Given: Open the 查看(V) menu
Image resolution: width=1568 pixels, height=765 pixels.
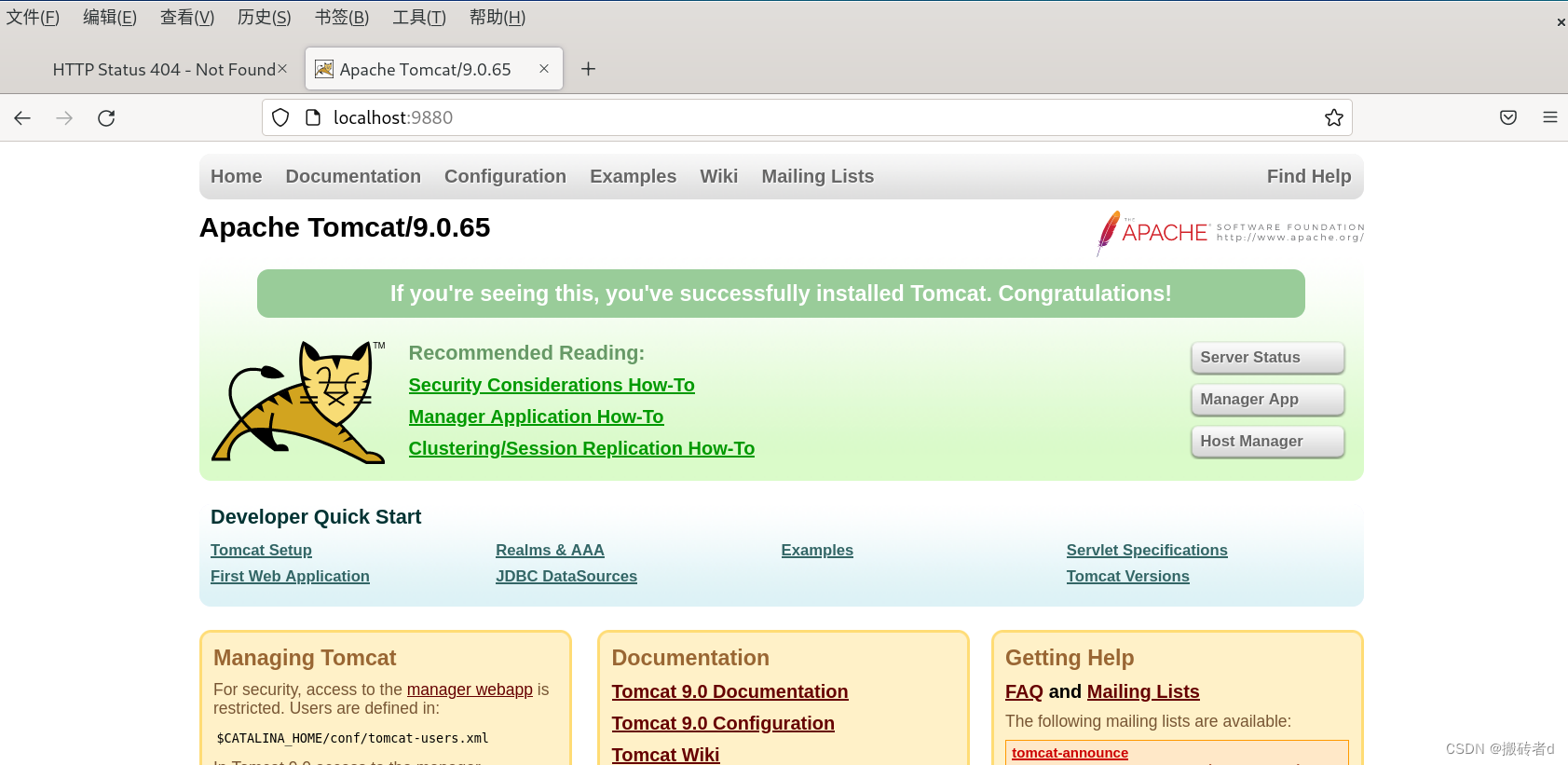Looking at the screenshot, I should point(187,18).
